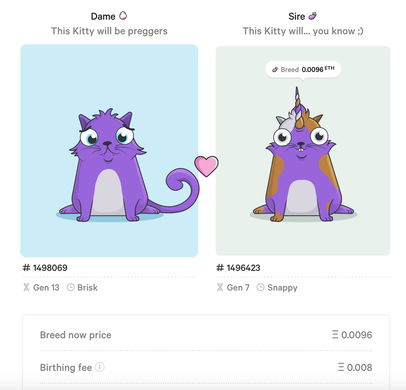Click the Breed 0.0096 ETH bubble
Image resolution: width=406 pixels, height=390 pixels.
(303, 69)
